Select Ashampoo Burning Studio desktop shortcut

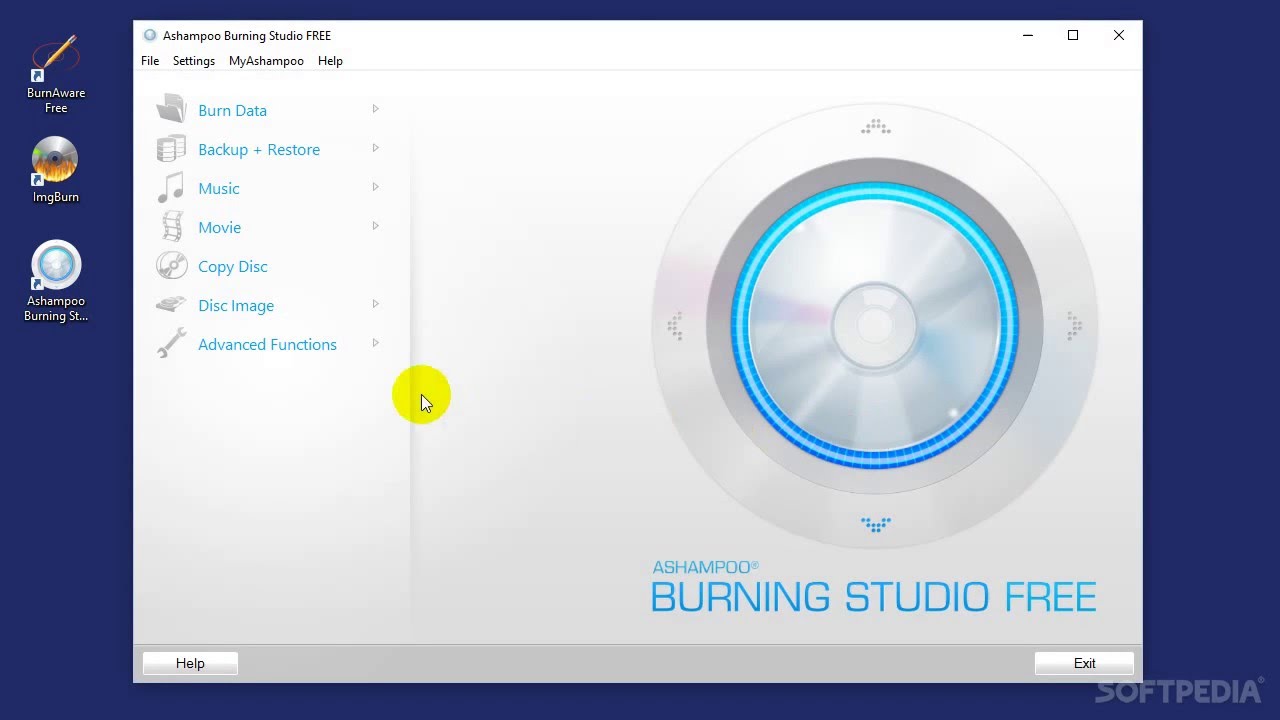56,281
